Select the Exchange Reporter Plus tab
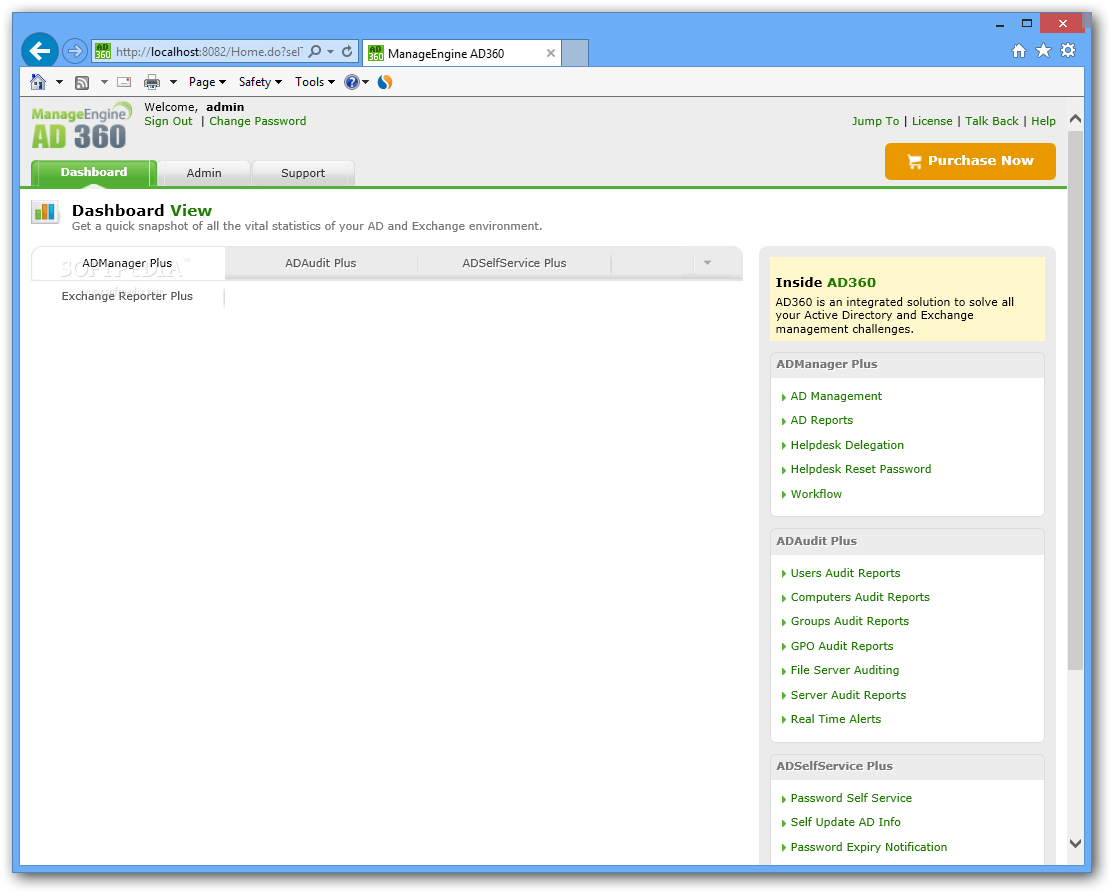 tap(128, 296)
